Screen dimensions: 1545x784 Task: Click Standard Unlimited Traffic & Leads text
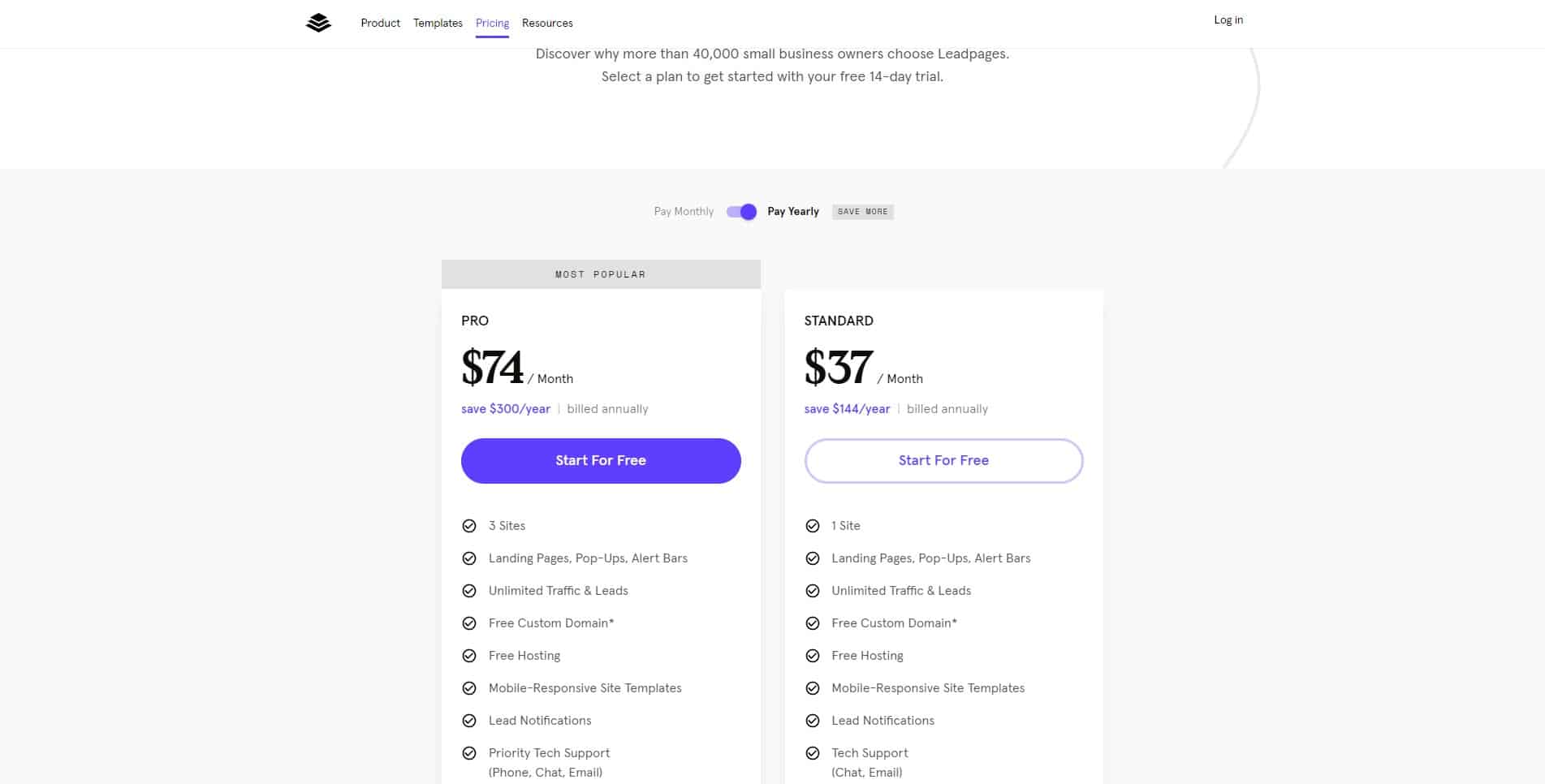click(x=901, y=591)
